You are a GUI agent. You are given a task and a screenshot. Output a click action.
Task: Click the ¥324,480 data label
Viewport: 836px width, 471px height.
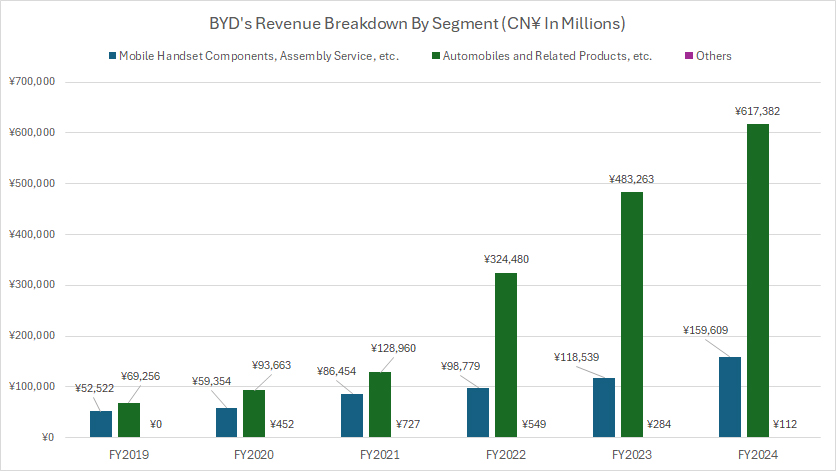coord(507,259)
